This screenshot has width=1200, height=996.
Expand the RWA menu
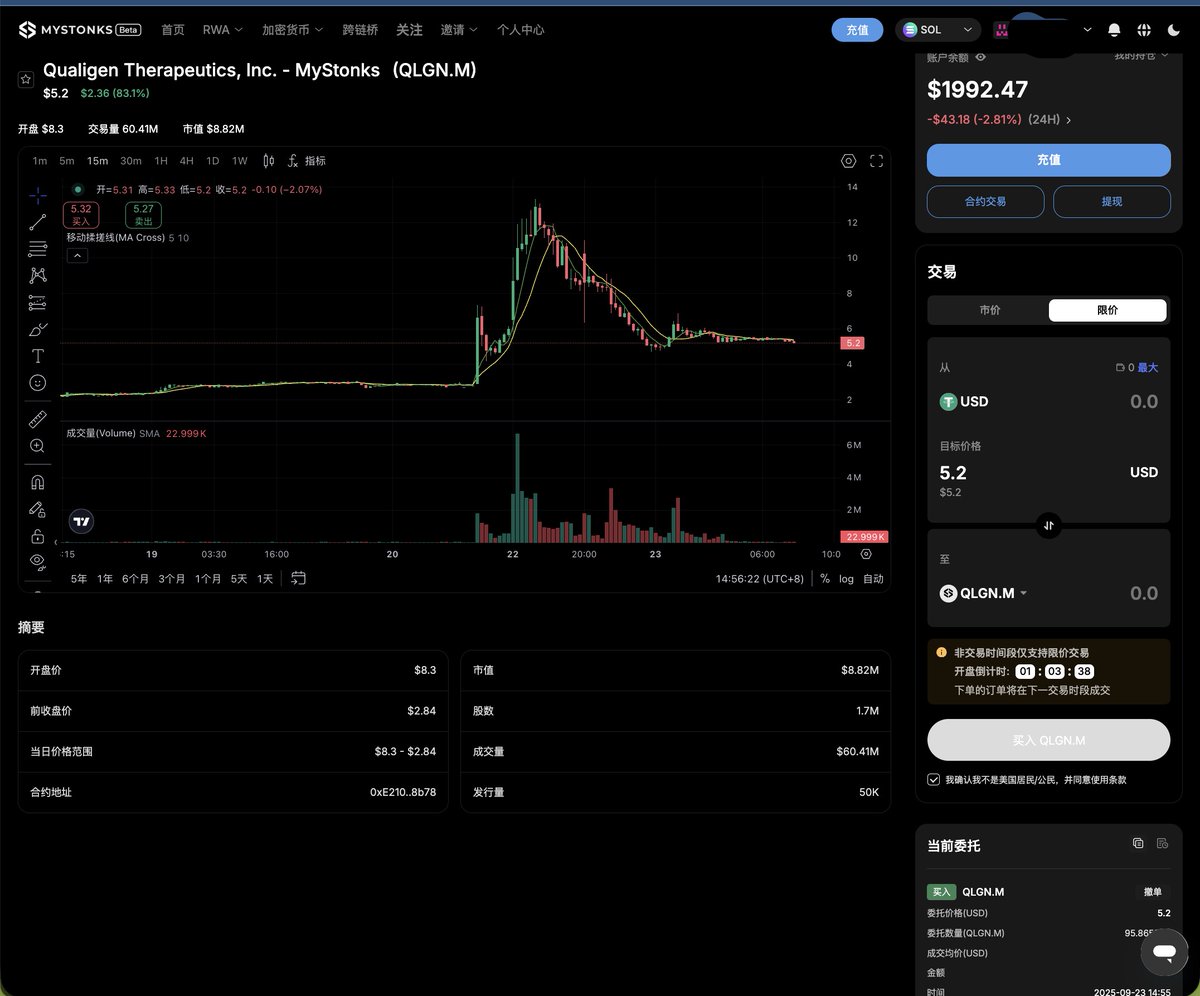pos(222,30)
